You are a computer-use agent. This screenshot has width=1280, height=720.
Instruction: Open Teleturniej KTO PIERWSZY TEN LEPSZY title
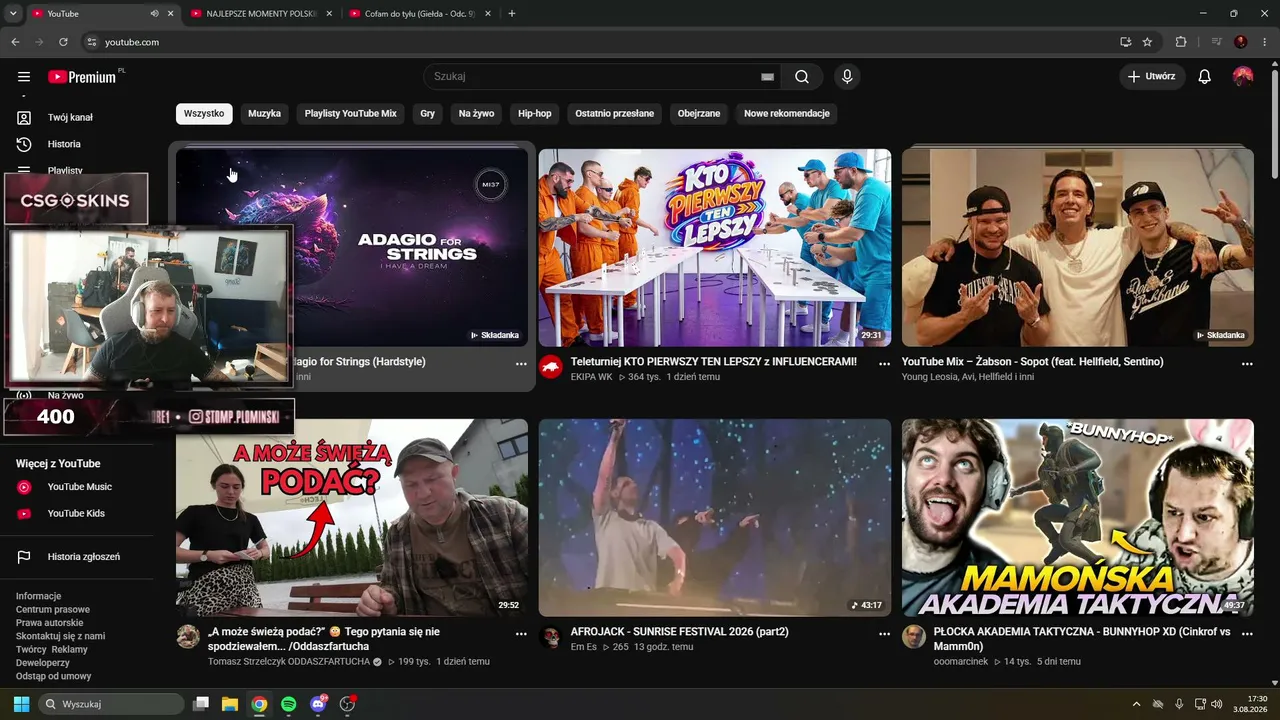[714, 362]
